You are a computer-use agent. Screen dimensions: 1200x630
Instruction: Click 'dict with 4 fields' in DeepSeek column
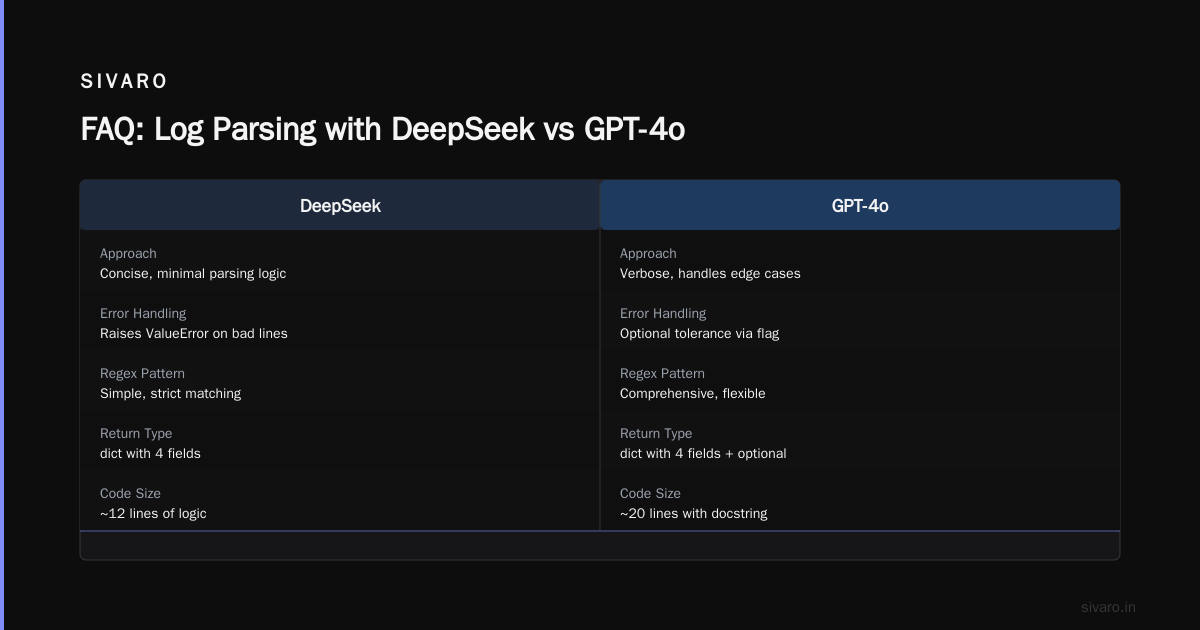(150, 453)
